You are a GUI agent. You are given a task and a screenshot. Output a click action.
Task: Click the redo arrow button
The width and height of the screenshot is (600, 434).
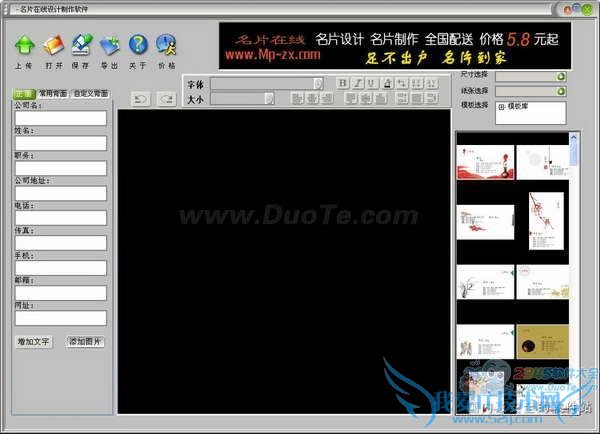pyautogui.click(x=166, y=100)
